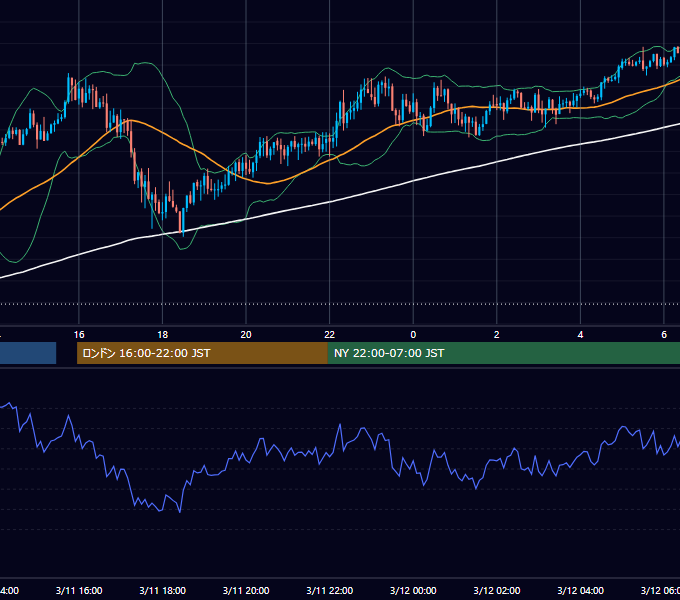Click the 3/11 16:00 time label
This screenshot has height=600, width=680.
[79, 590]
